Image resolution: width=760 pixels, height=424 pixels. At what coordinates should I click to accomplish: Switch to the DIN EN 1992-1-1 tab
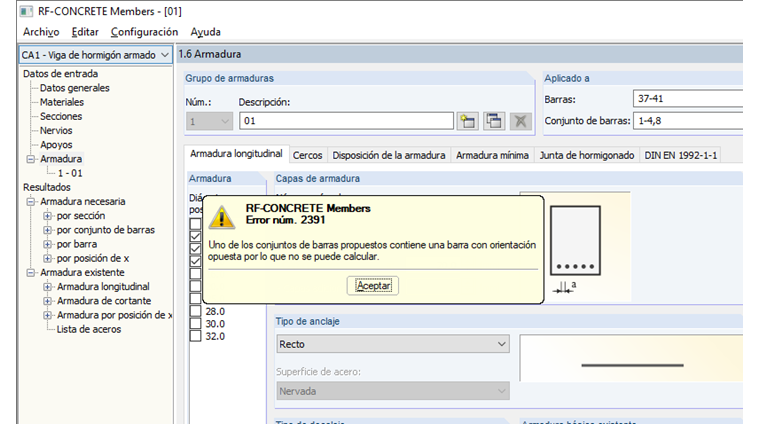click(x=681, y=155)
